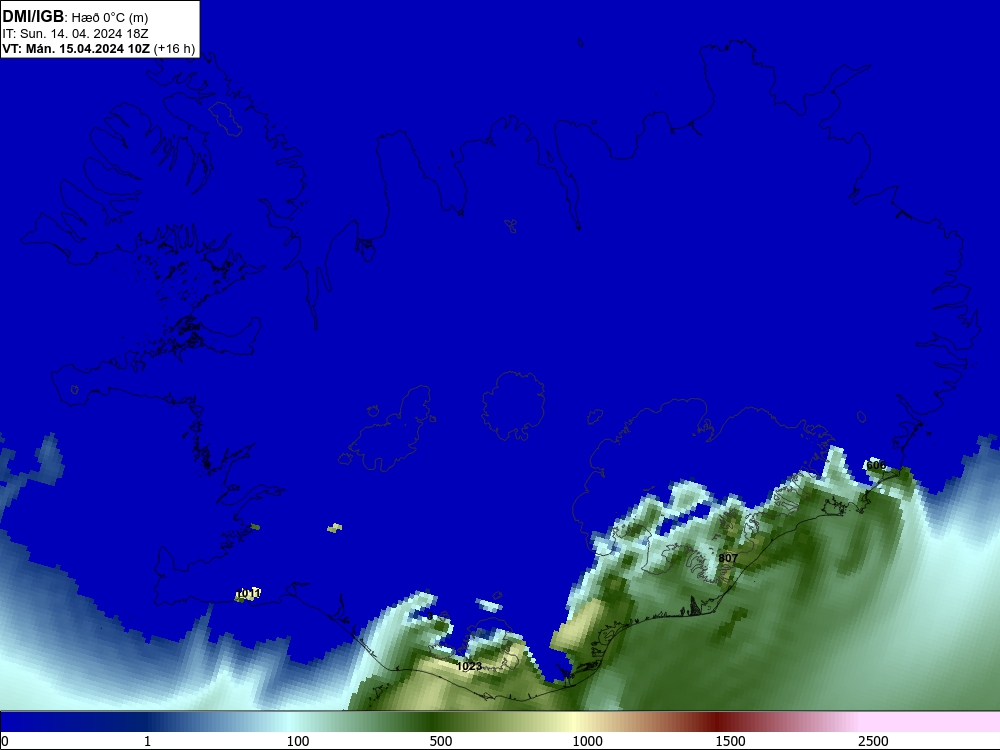Viewport: 1000px width, 750px height.
Task: Click the legend value '2500'
Action: [x=873, y=741]
